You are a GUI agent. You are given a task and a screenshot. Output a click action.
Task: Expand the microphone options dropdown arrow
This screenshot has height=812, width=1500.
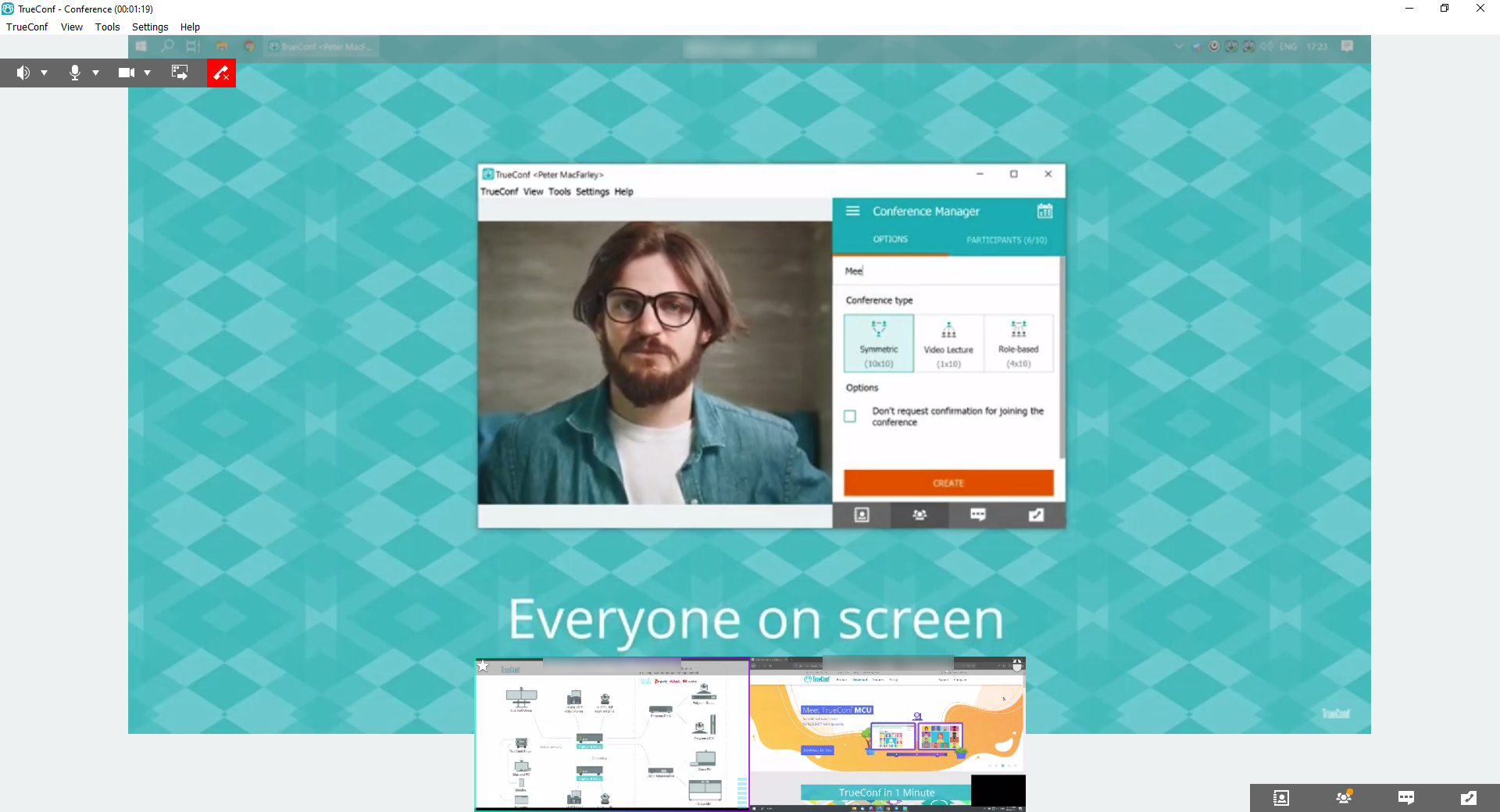click(95, 73)
